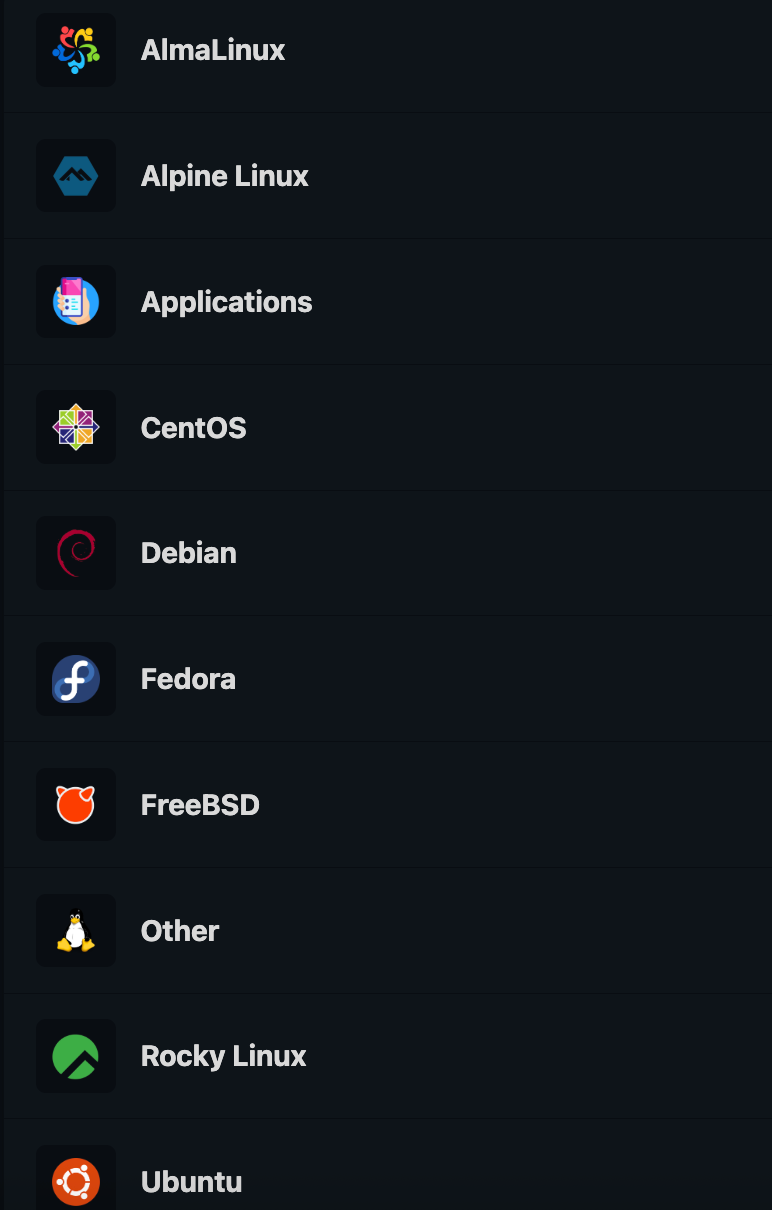Click the Debian swirl logo

pos(76,553)
